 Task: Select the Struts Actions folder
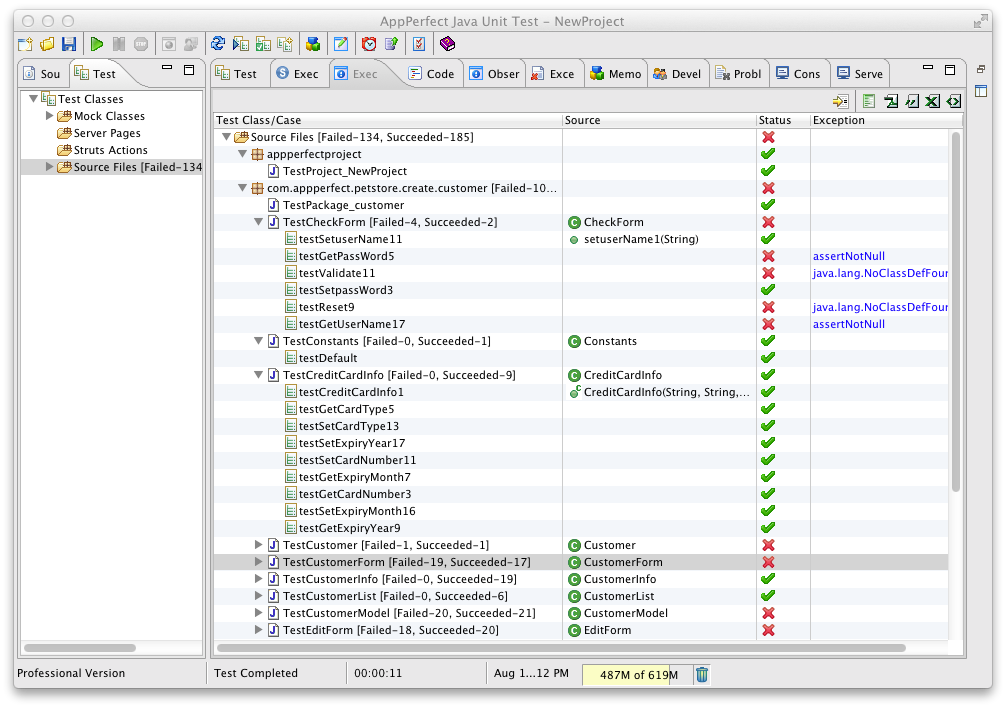point(103,150)
